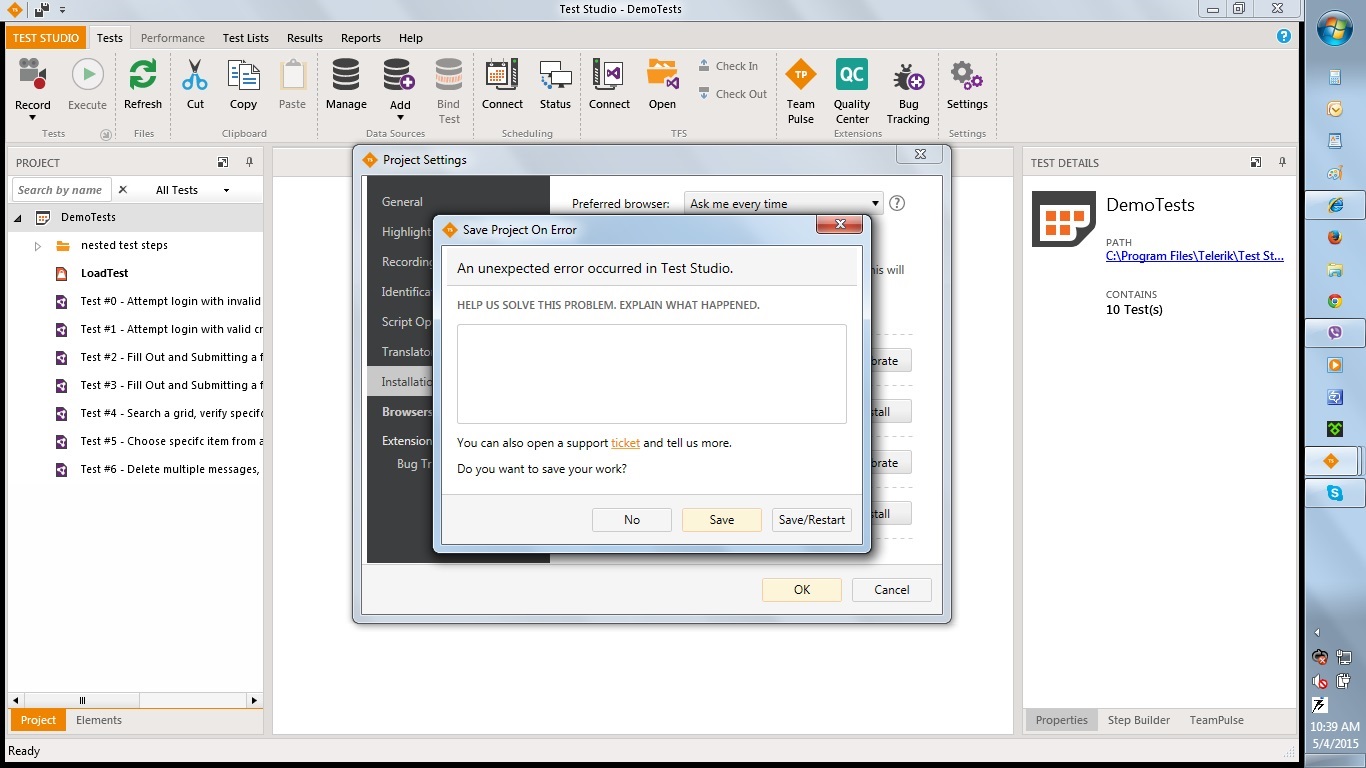This screenshot has height=768, width=1366.
Task: Click the Add data source icon
Action: (x=399, y=75)
